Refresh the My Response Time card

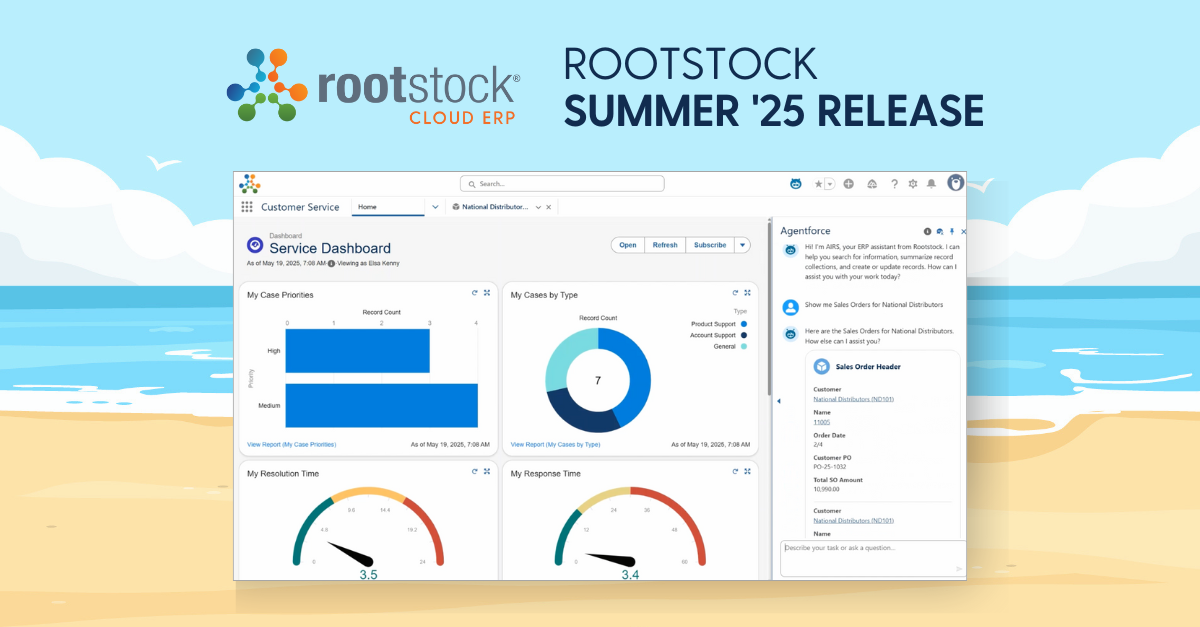(x=735, y=471)
